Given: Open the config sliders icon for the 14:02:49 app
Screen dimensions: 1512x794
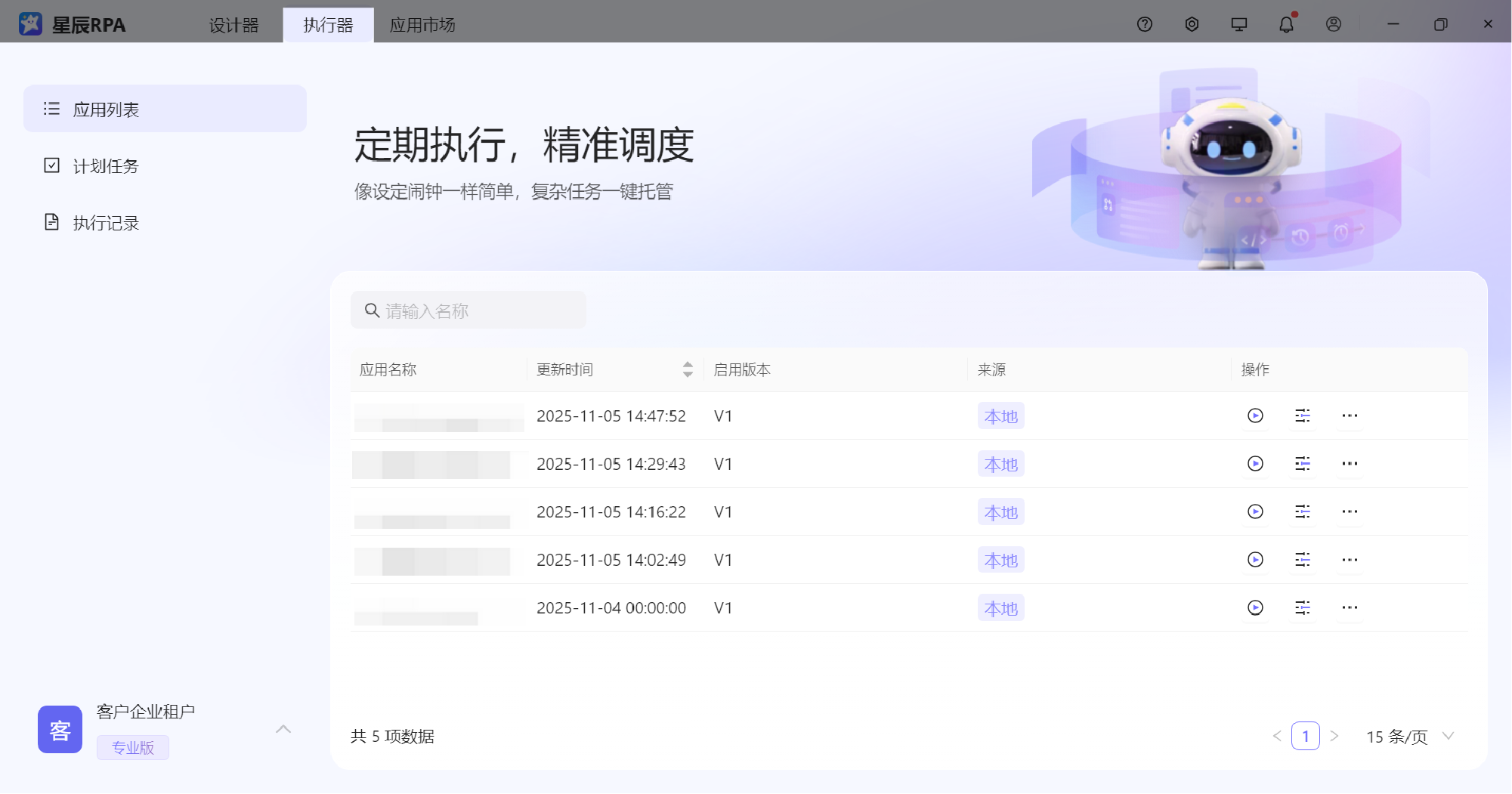Looking at the screenshot, I should coord(1302,560).
